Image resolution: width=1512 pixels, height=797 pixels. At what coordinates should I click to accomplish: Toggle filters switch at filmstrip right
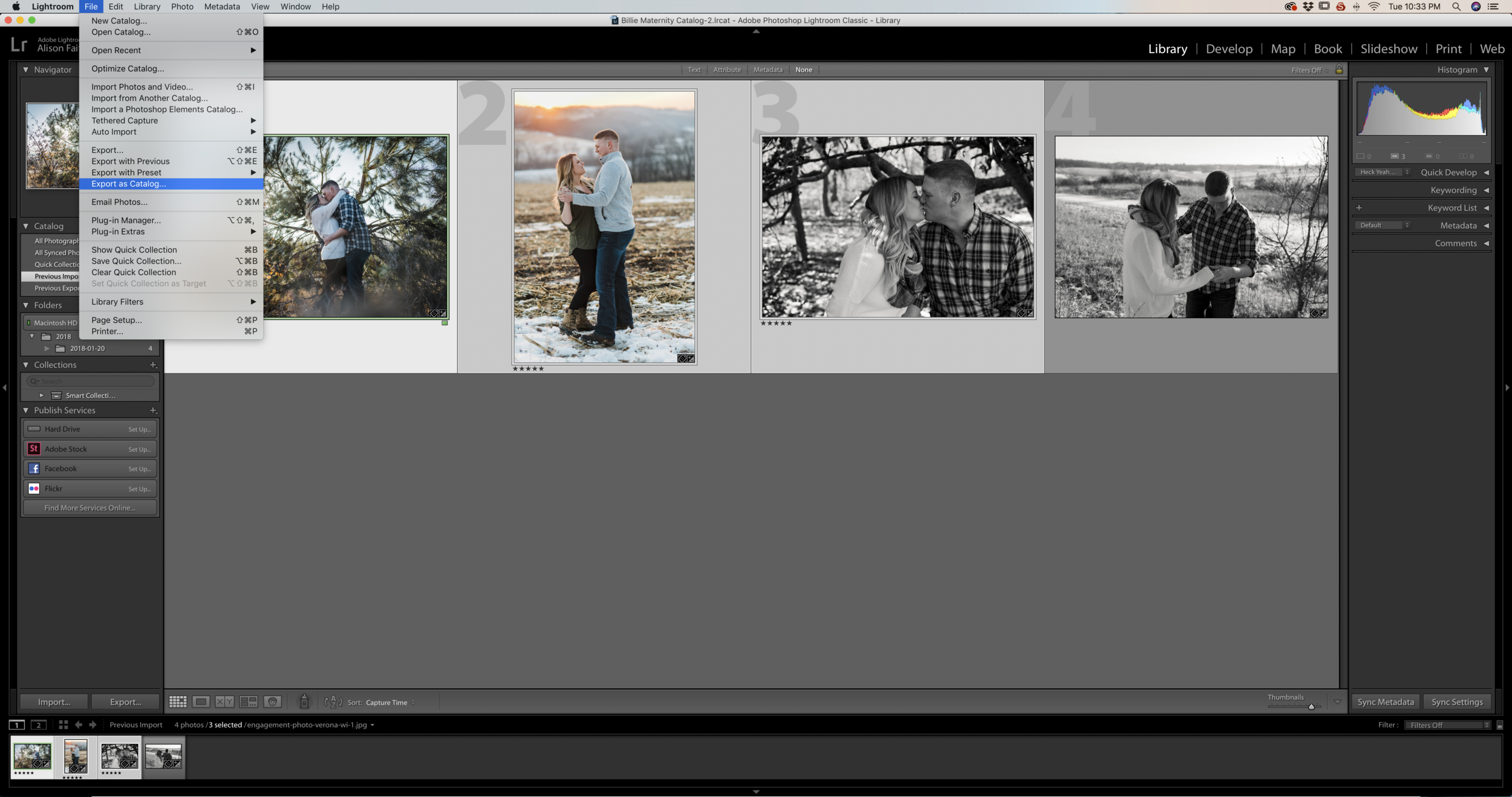click(1499, 725)
